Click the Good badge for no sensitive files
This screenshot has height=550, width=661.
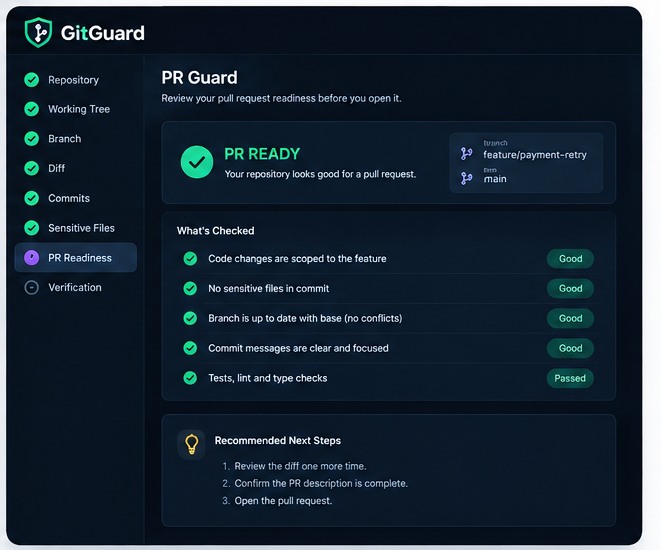(570, 289)
